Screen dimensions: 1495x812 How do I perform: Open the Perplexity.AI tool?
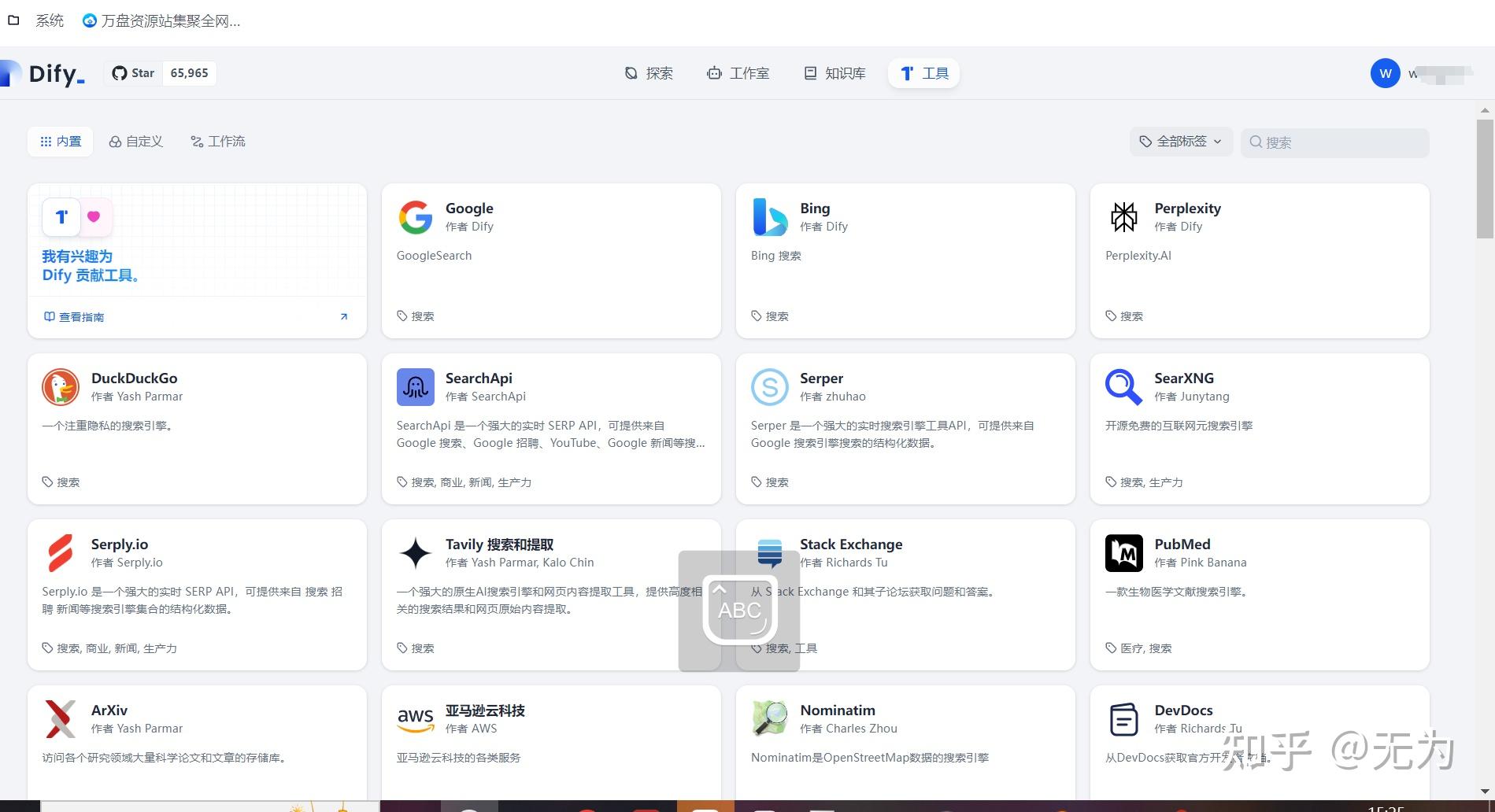coord(1123,218)
